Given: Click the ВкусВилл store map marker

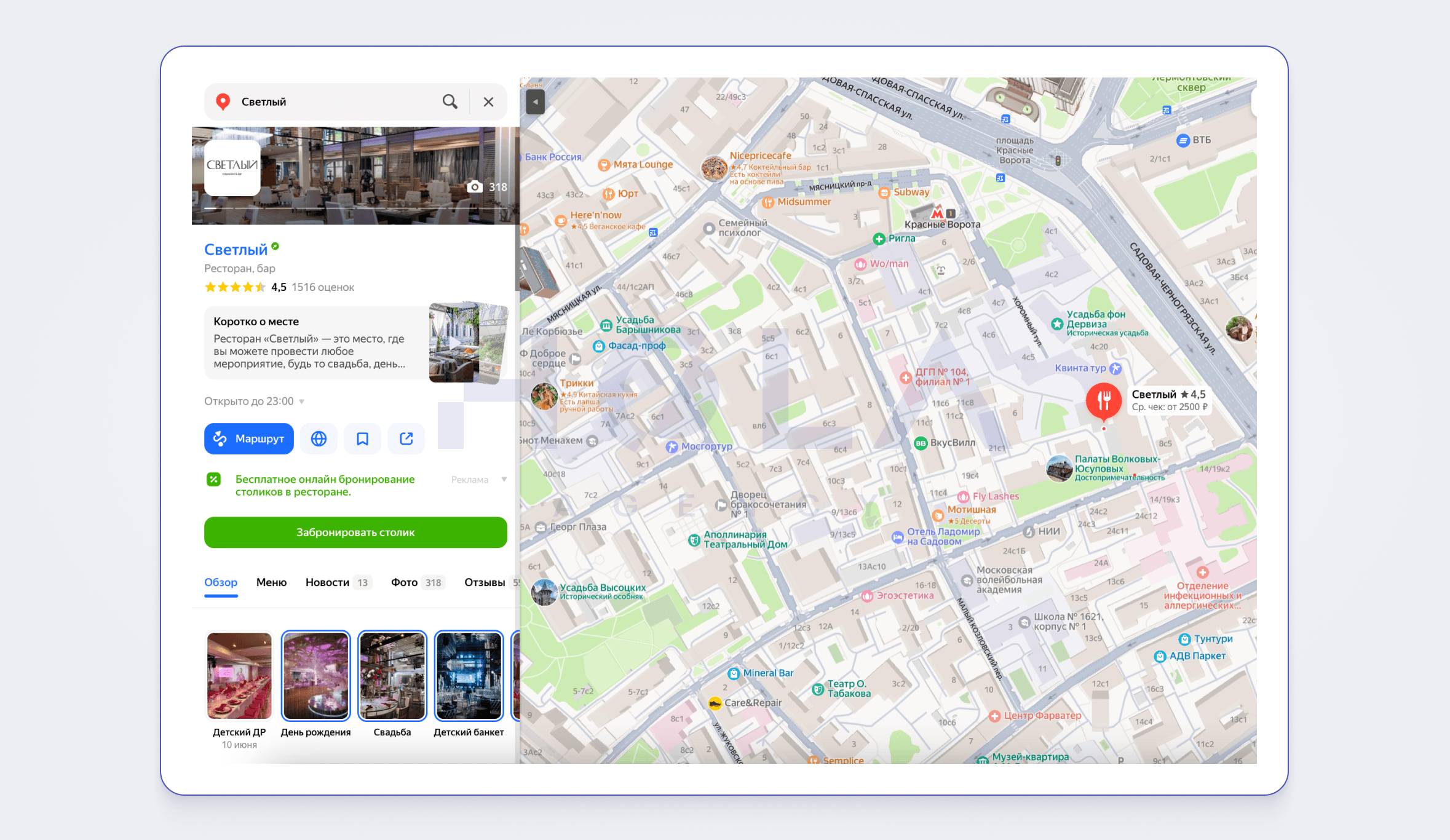Looking at the screenshot, I should 921,443.
